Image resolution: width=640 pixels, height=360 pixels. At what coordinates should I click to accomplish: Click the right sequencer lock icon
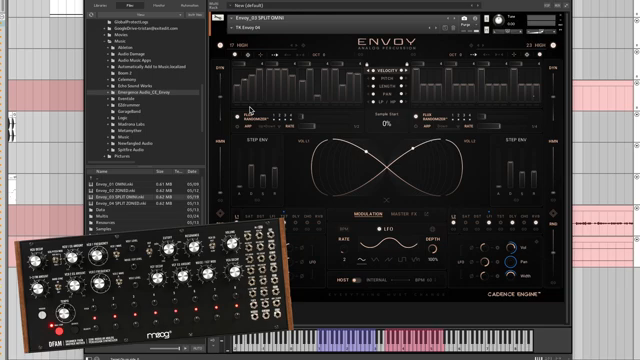click(407, 64)
